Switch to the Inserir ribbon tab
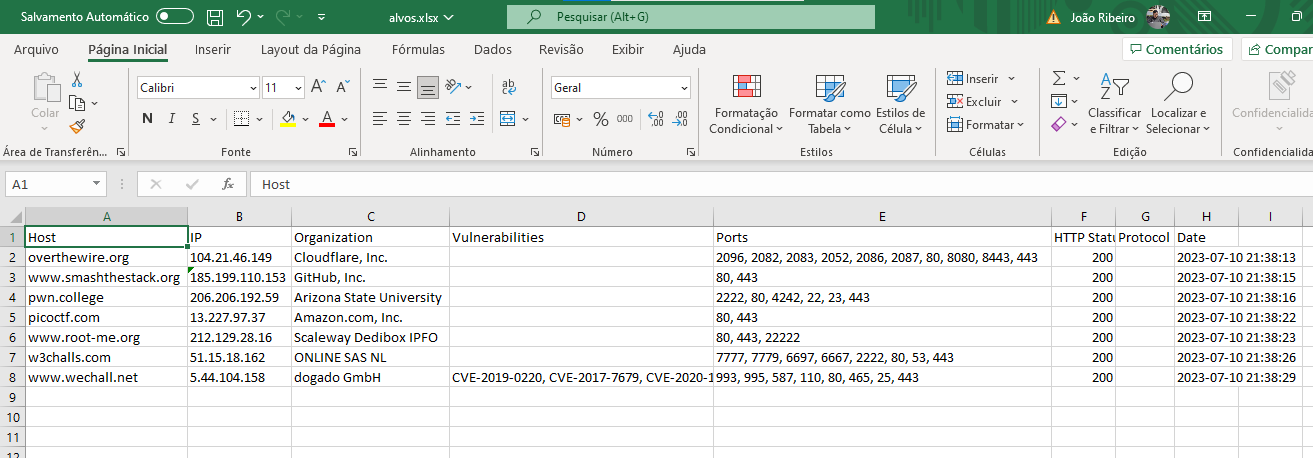The height and width of the screenshot is (458, 1313). [213, 49]
